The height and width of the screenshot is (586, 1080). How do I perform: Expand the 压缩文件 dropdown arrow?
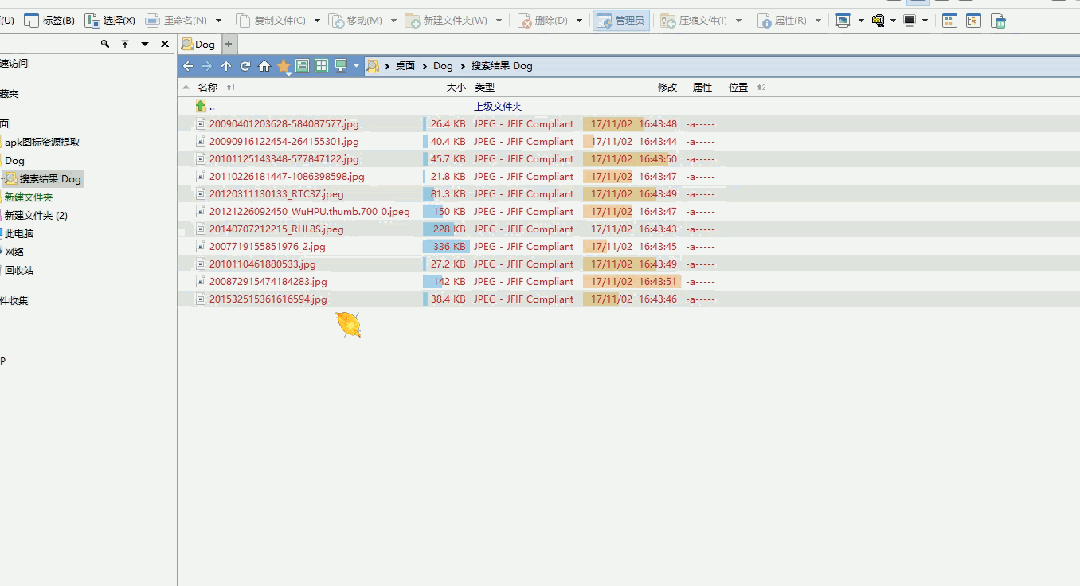click(738, 21)
